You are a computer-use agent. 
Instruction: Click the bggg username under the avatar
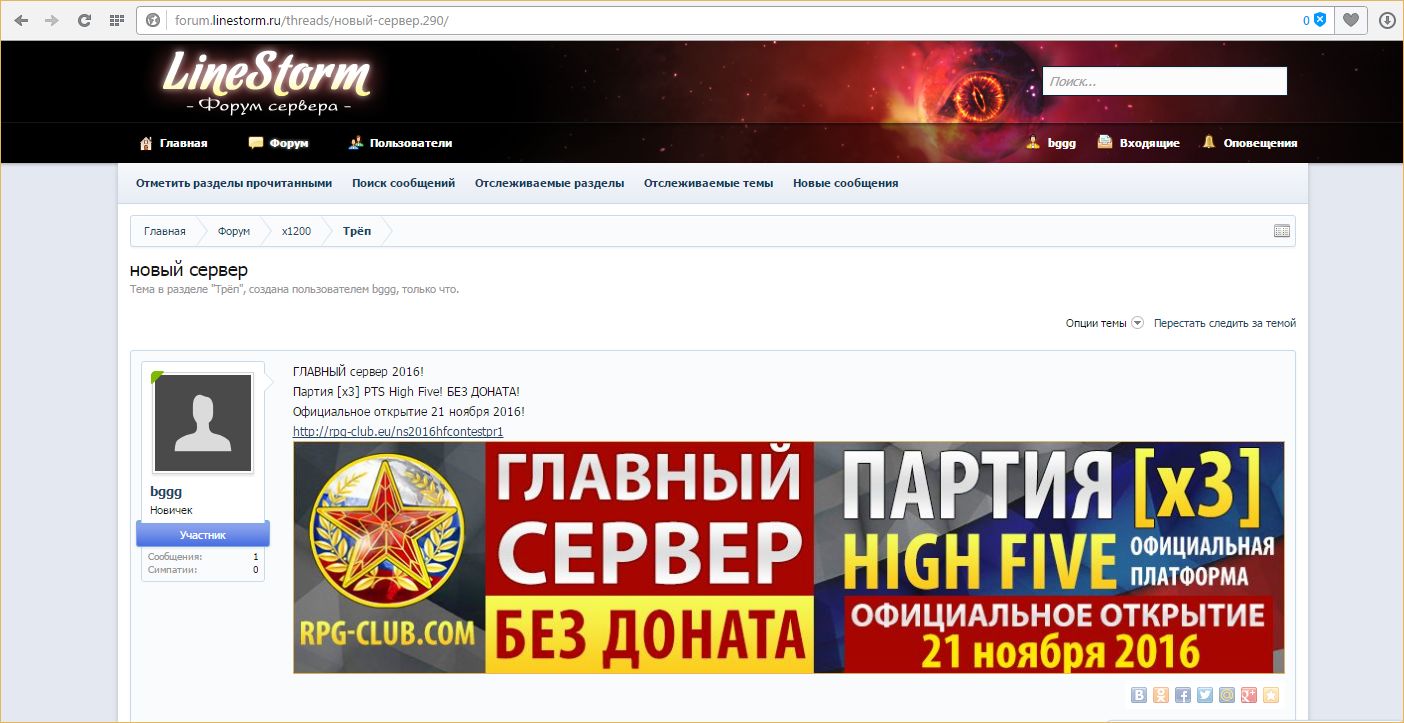click(166, 492)
